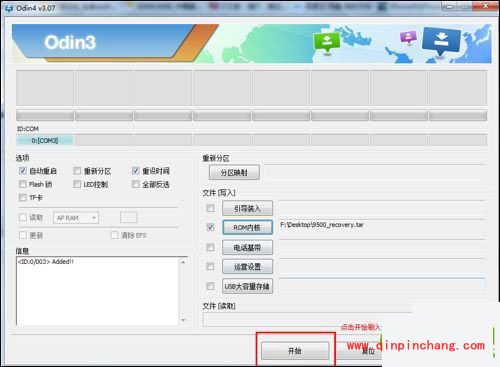Toggle the 自动重启 checkbox
The image size is (500, 367).
click(23, 171)
